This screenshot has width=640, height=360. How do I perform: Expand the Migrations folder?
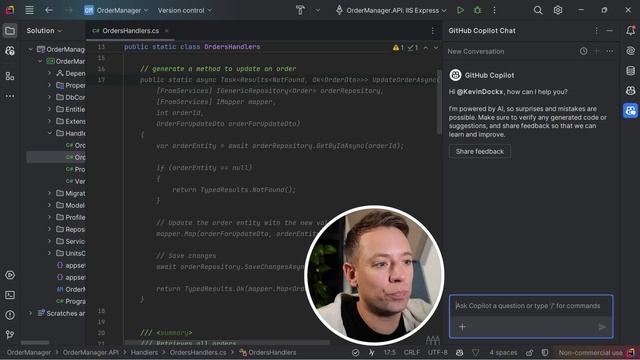pyautogui.click(x=49, y=193)
